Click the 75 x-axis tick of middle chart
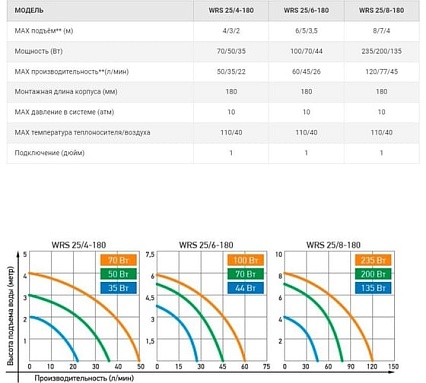Viewport: 426px width, 383px height. (266, 366)
